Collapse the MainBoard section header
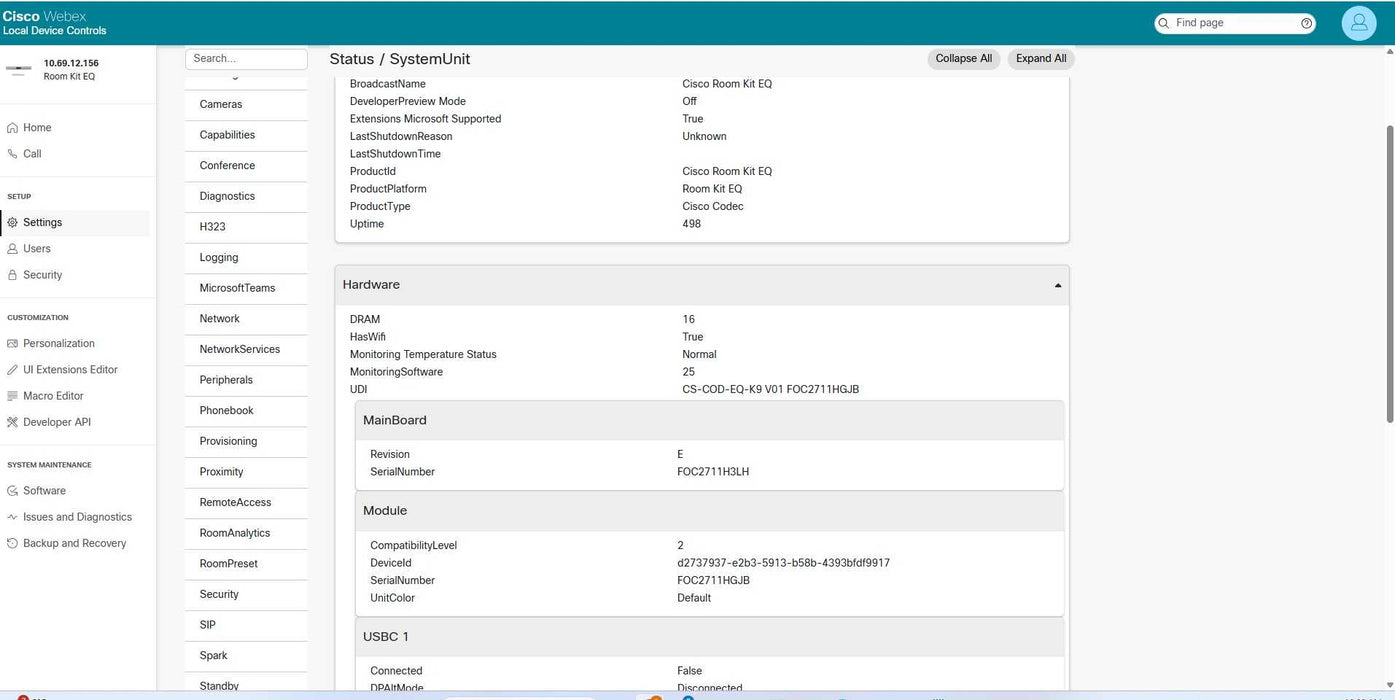This screenshot has height=700, width=1395. coord(709,421)
